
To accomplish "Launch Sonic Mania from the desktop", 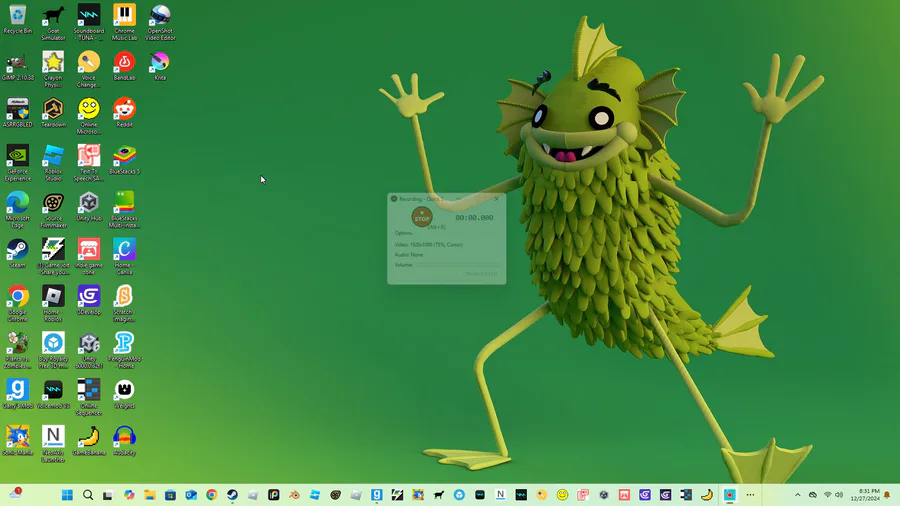I will (x=18, y=441).
